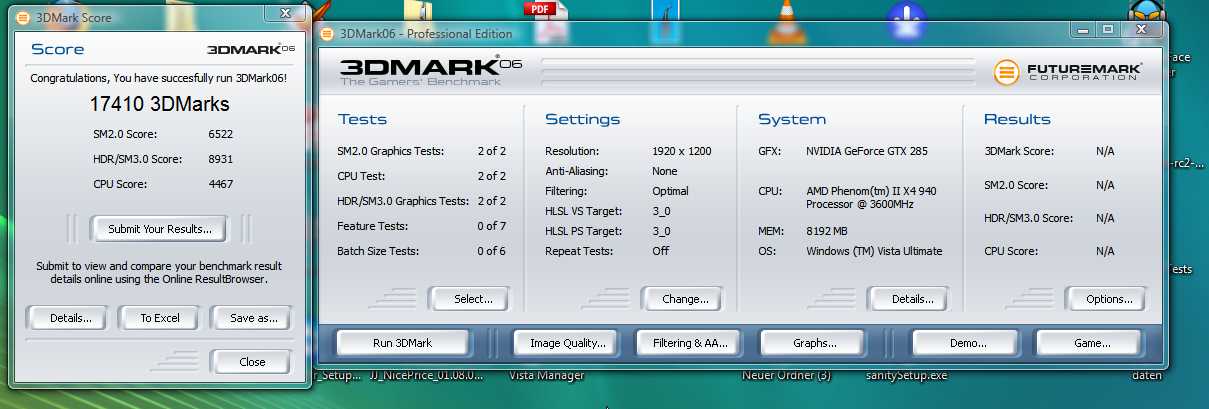
Task: Export the score To Excel
Action: coord(160,318)
